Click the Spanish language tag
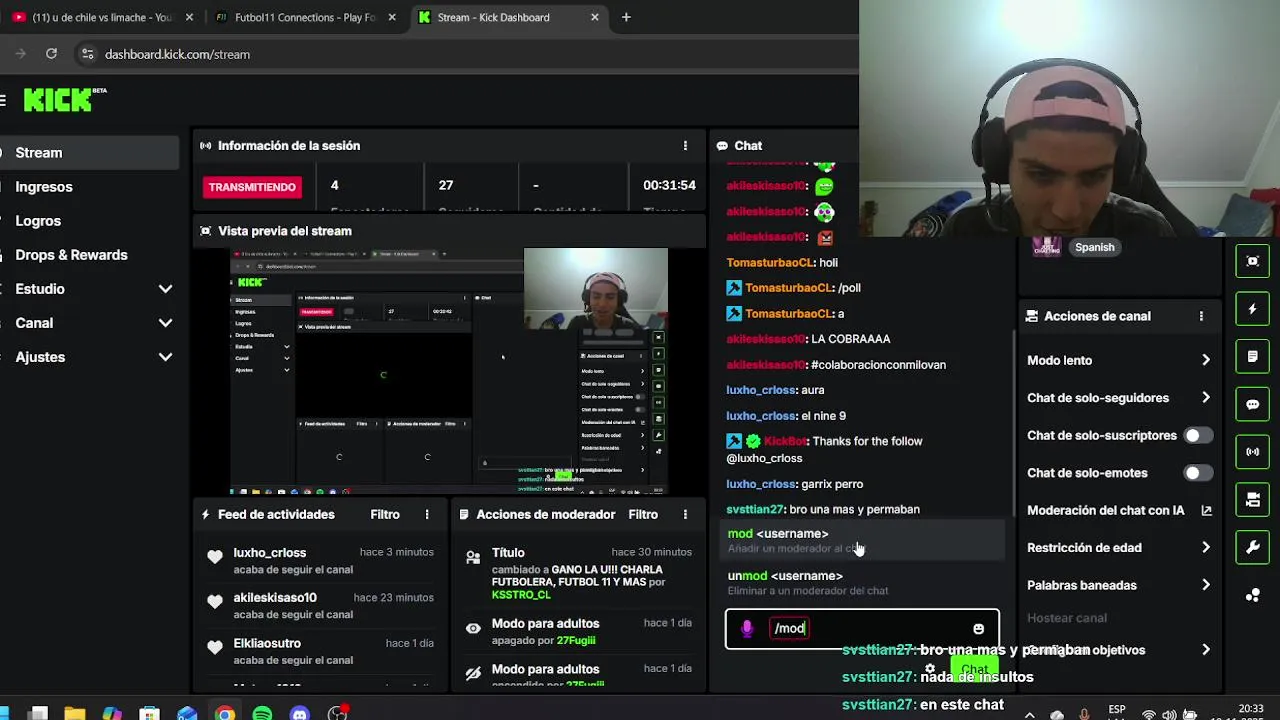The image size is (1280, 720). click(1094, 247)
